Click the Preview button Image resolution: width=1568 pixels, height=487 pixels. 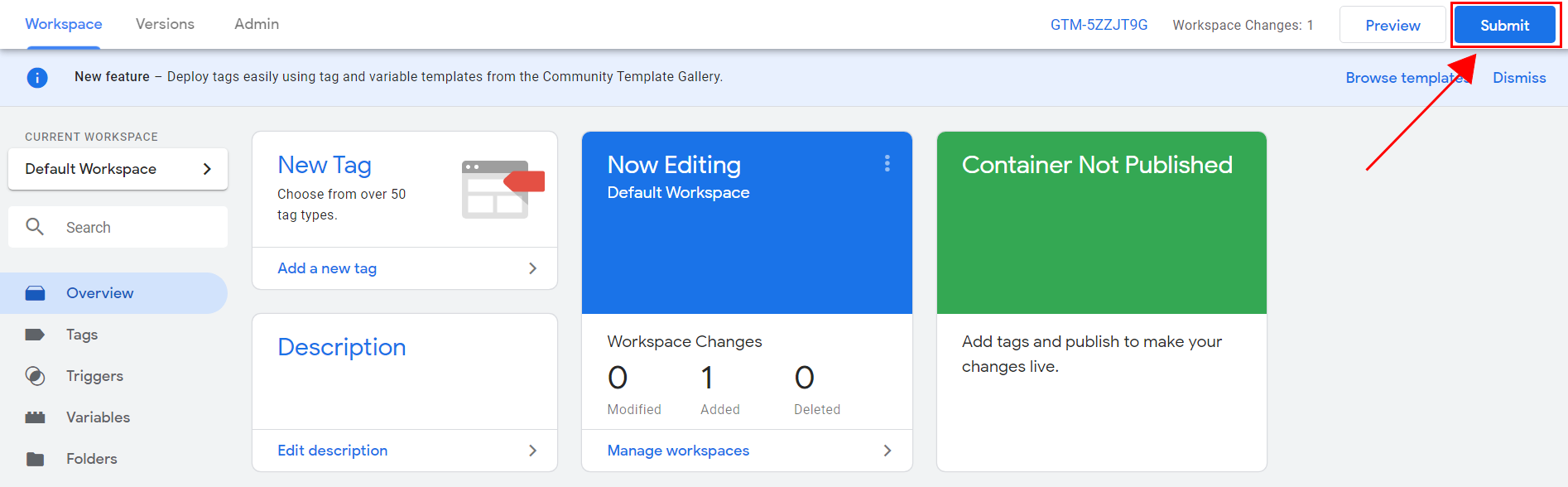[1392, 26]
